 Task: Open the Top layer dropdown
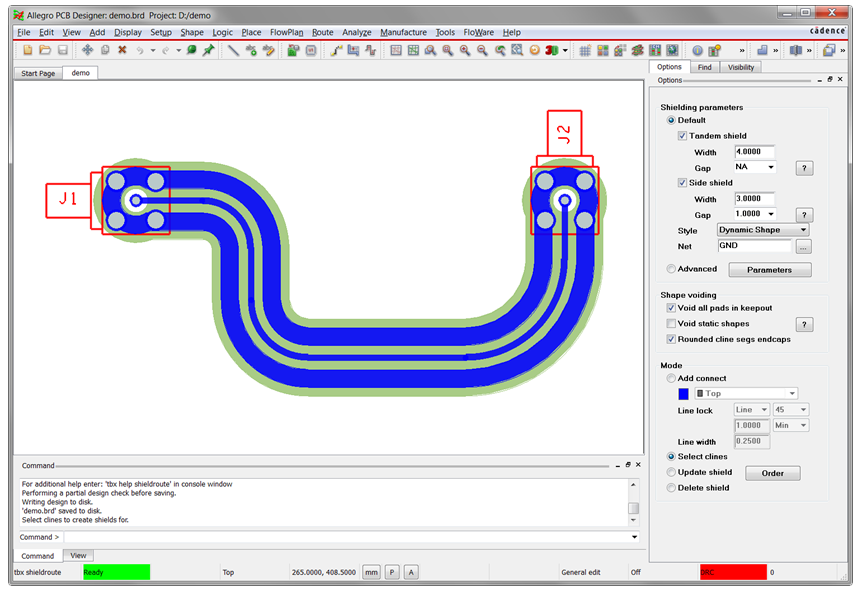746,393
